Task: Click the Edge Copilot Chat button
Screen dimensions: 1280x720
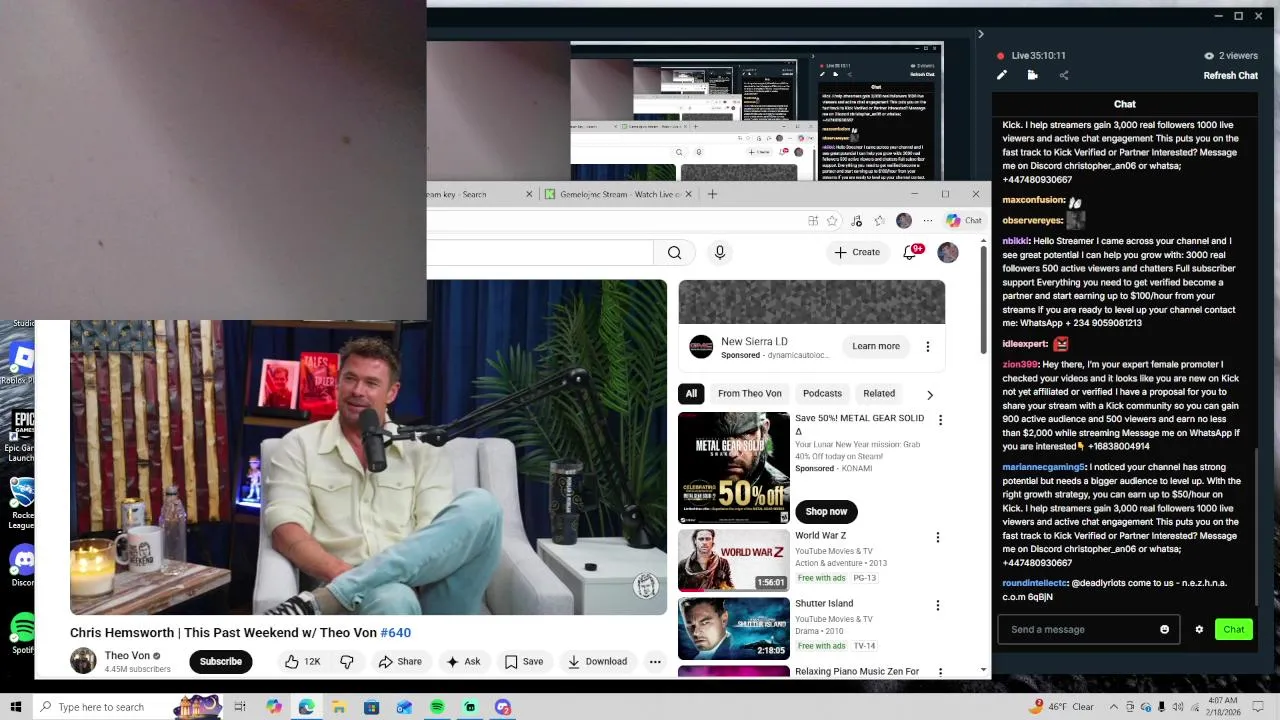Action: 964,220
